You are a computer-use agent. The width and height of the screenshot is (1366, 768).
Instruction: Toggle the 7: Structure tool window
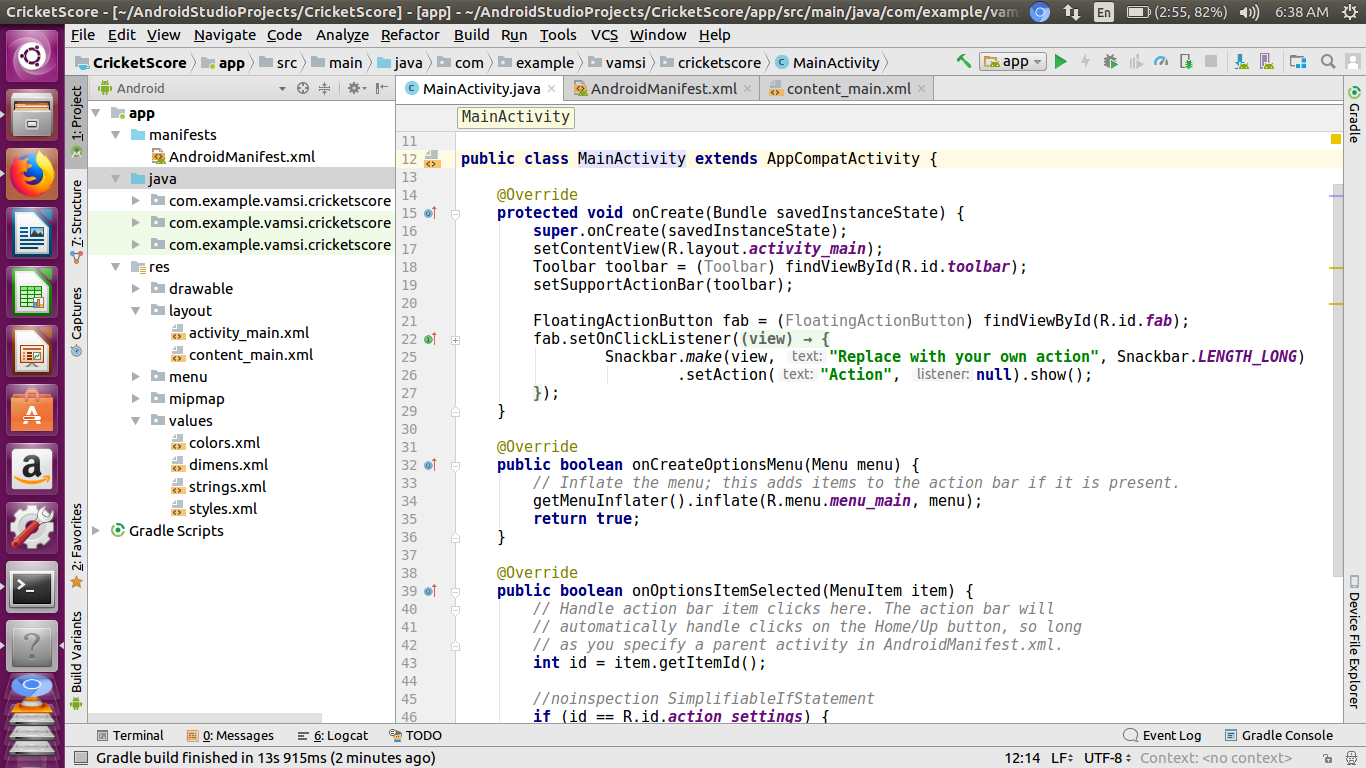click(77, 220)
